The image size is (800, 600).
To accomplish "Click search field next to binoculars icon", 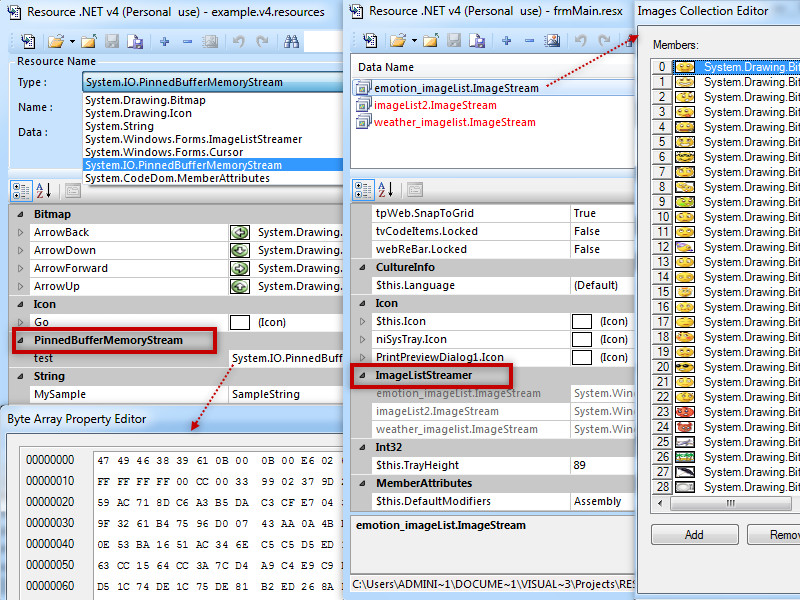I will click(323, 41).
